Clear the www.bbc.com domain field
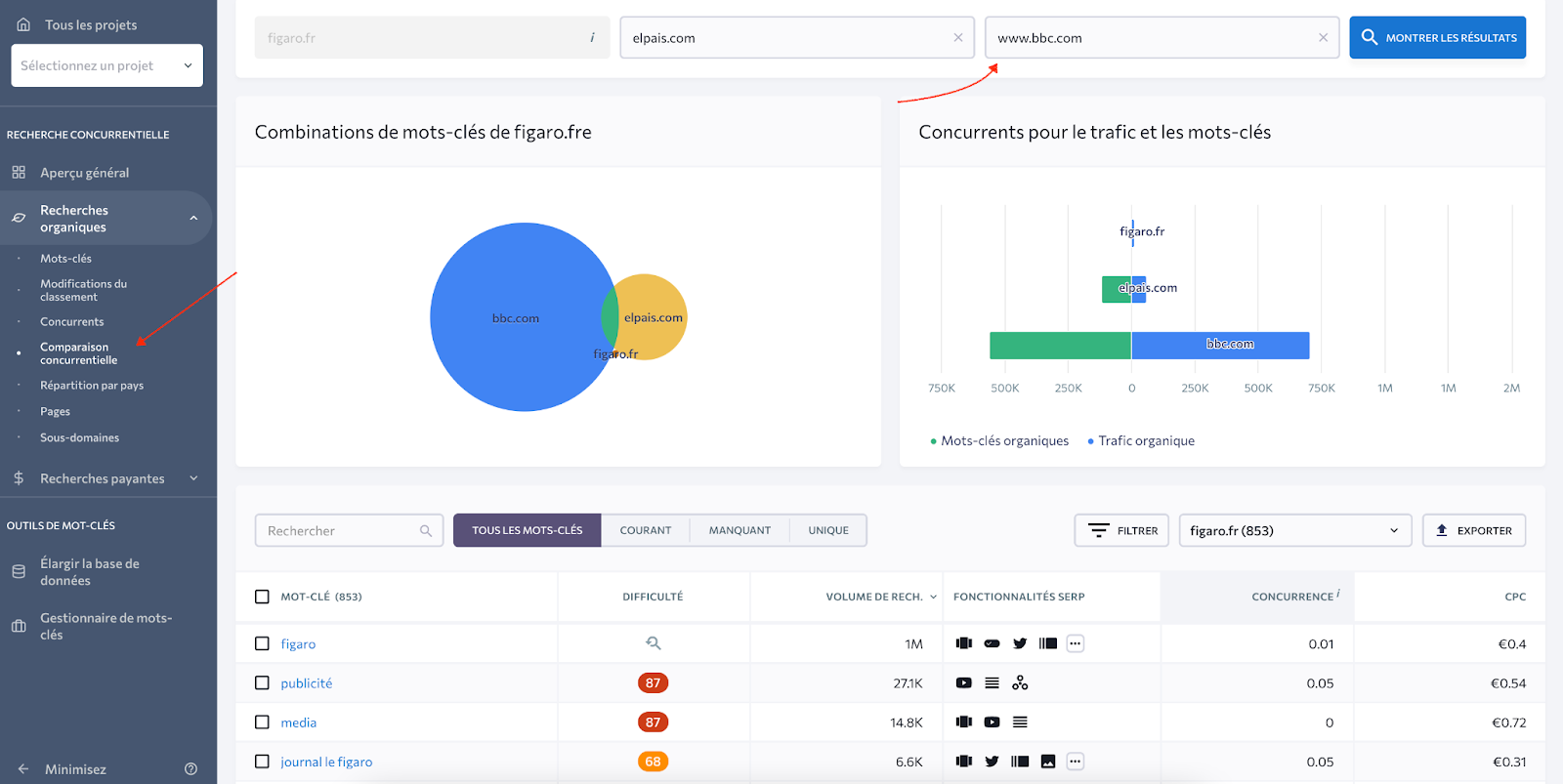Viewport: 1563px width, 784px height. pyautogui.click(x=1323, y=38)
